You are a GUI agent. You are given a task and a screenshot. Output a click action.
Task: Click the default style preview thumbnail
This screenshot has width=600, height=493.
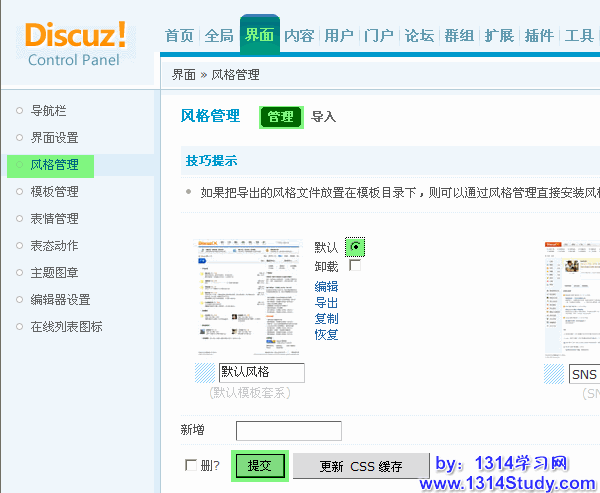pos(249,298)
